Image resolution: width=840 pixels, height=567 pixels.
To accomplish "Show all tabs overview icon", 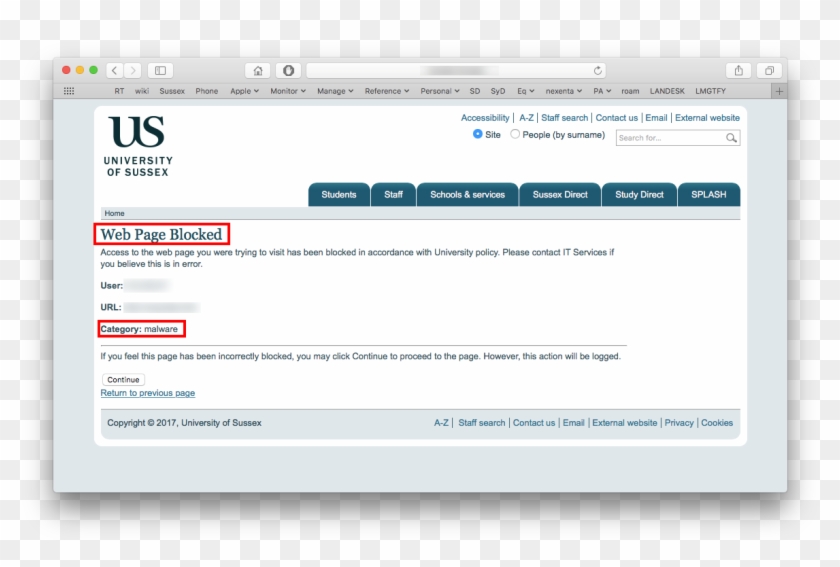I will [x=769, y=70].
